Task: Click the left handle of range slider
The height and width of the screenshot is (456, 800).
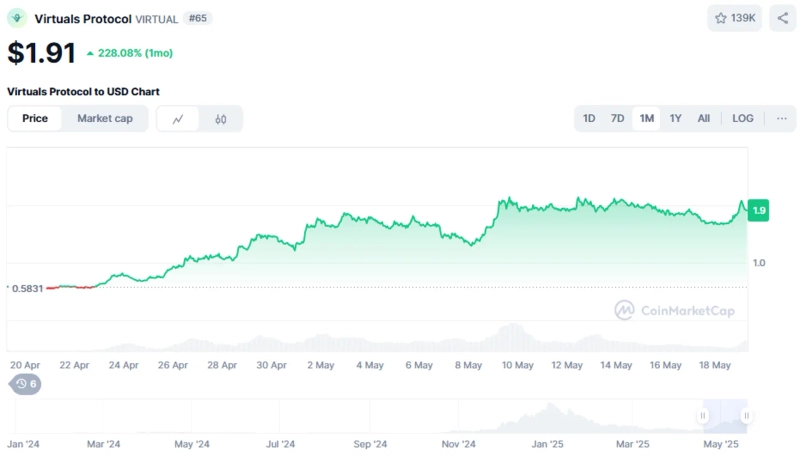Action: pos(704,416)
